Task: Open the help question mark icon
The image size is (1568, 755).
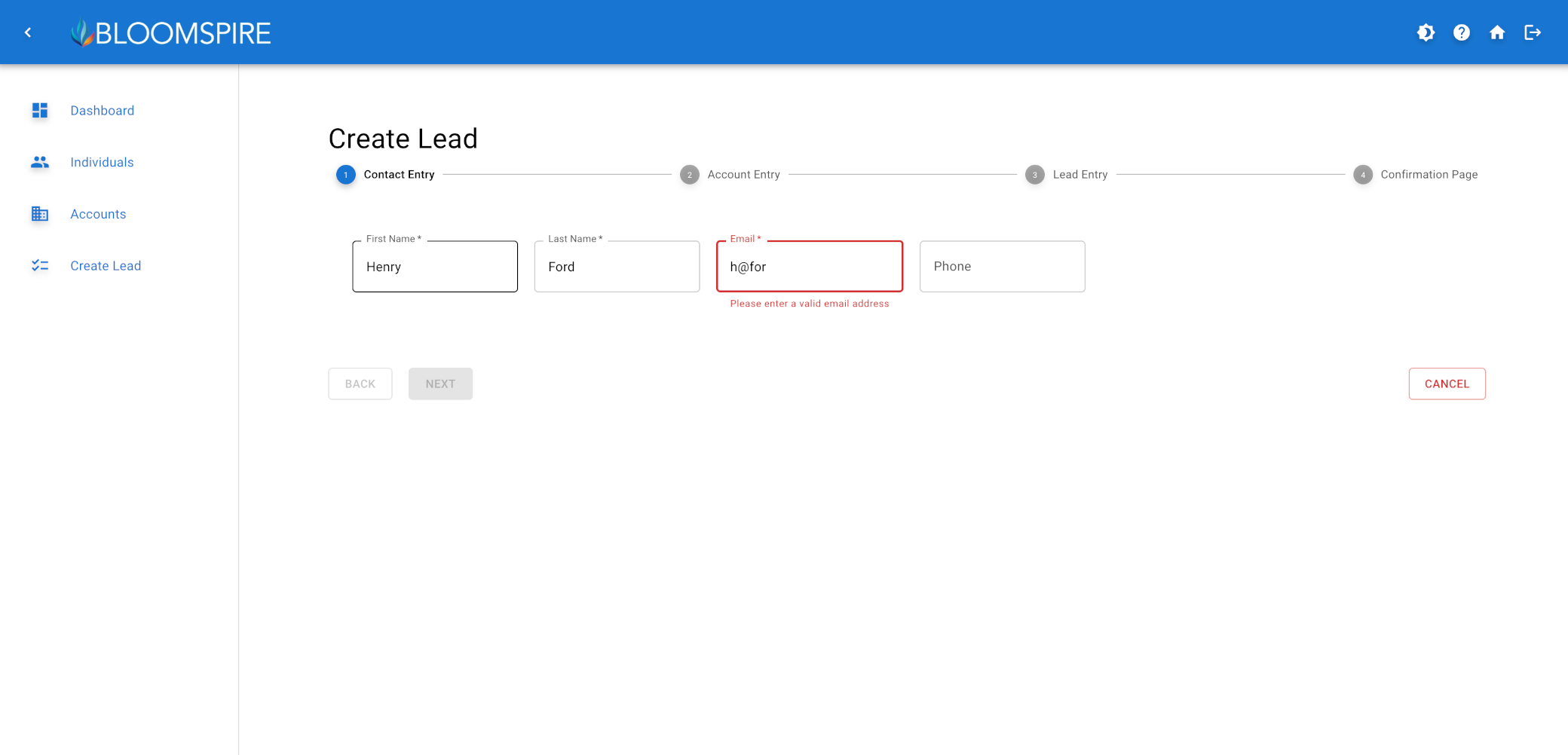Action: (x=1462, y=32)
